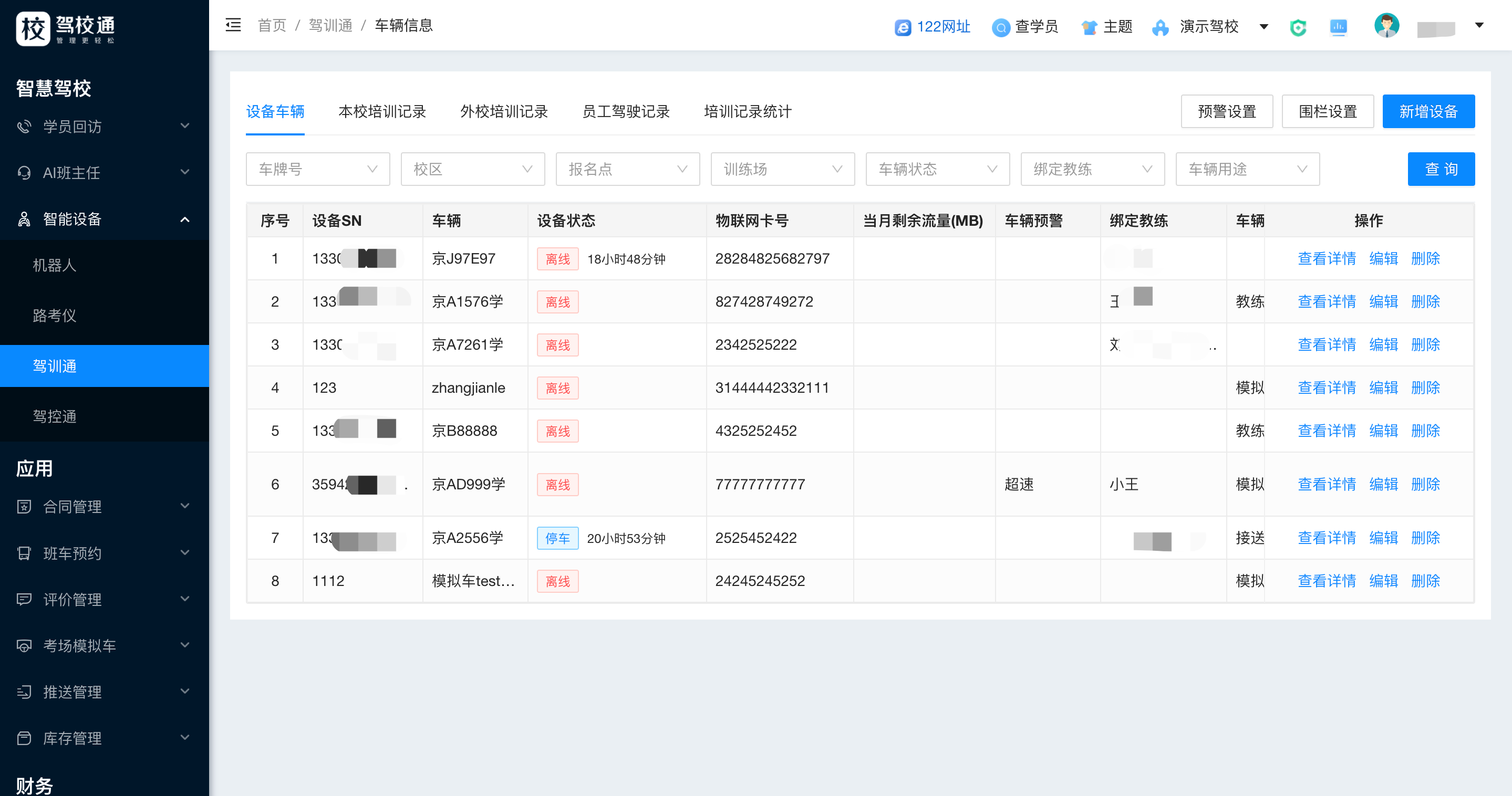Open the 训练场 filter dropdown
The width and height of the screenshot is (1512, 796).
[x=782, y=169]
